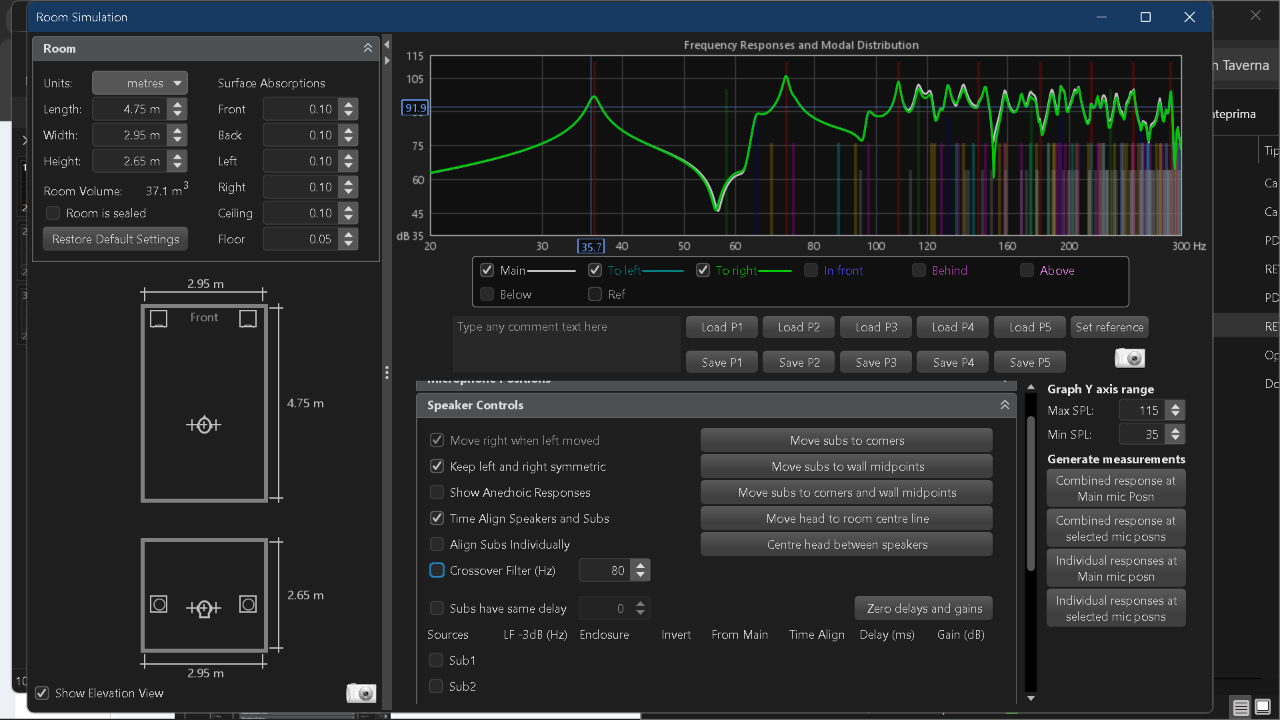The width and height of the screenshot is (1280, 720).
Task: Click the graph screenshot camera icon
Action: [1129, 358]
